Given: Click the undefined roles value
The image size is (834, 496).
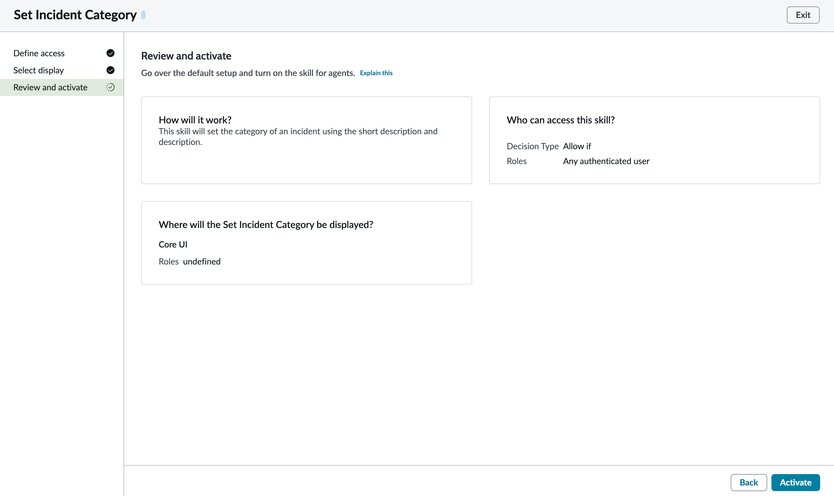Looking at the screenshot, I should [202, 262].
